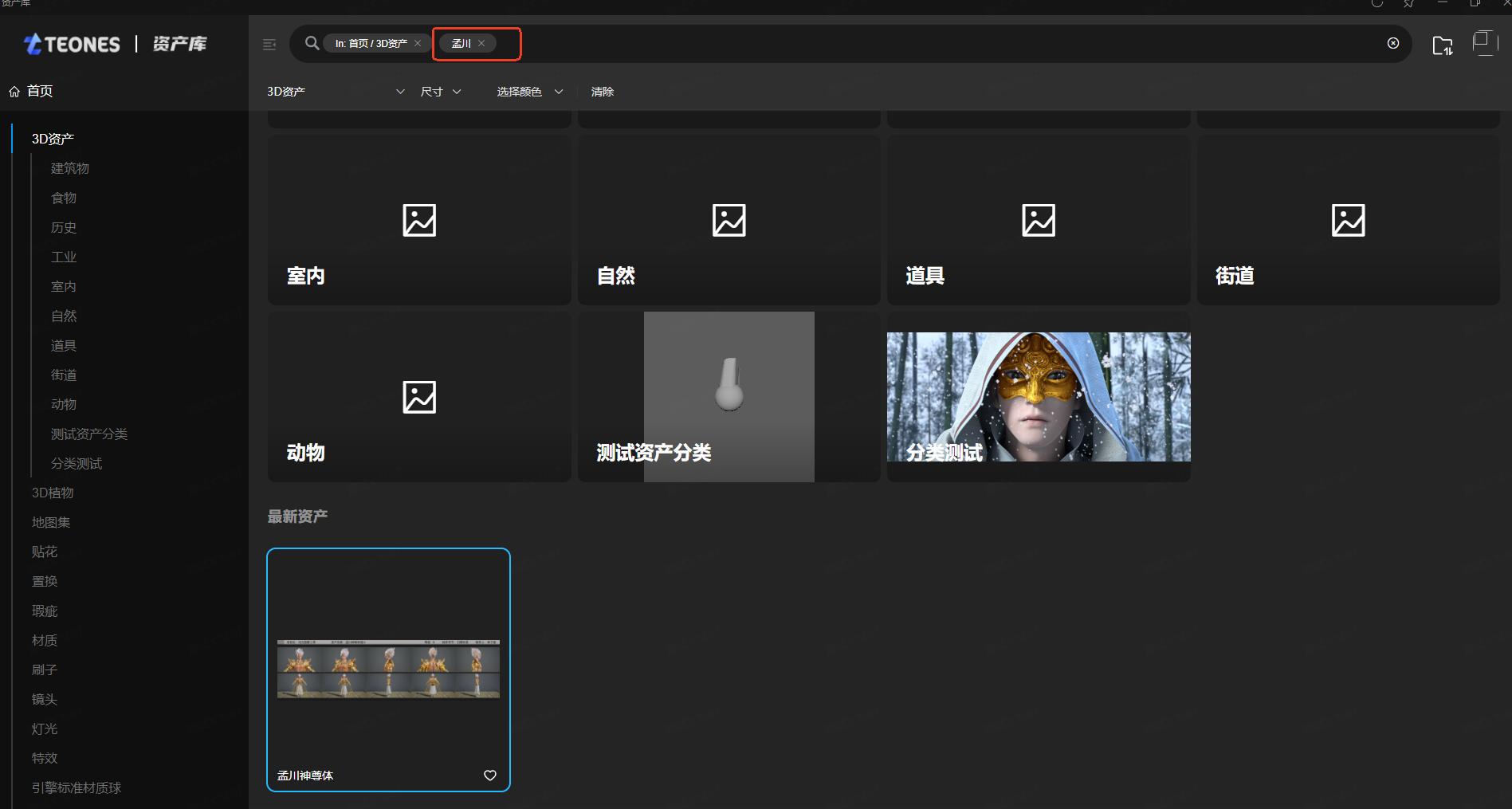Click the sidebar collapse menu icon
Screen dimensions: 1512x809
[269, 45]
